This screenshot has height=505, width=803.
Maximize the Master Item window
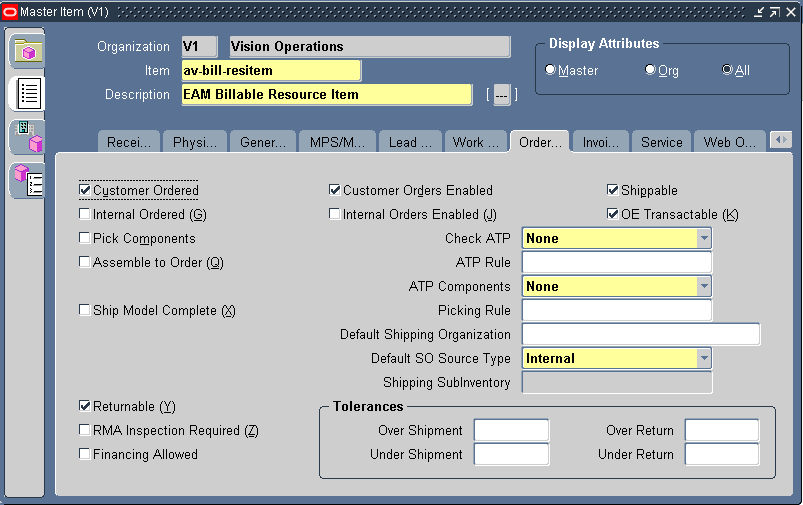coord(774,12)
